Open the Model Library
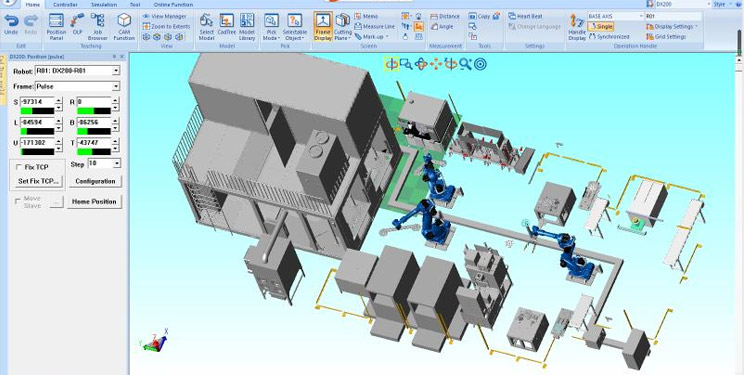 [247, 27]
